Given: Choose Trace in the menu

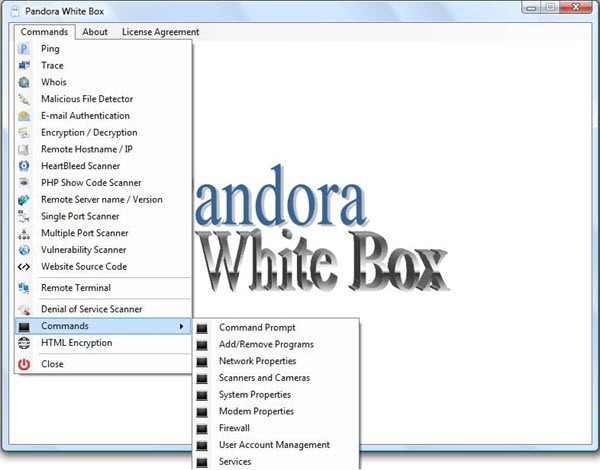Looking at the screenshot, I should point(103,65).
